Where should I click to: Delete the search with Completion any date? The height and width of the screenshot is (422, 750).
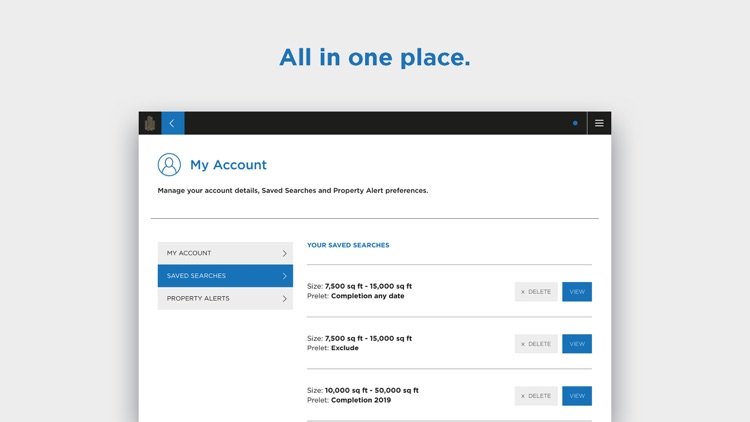[536, 291]
